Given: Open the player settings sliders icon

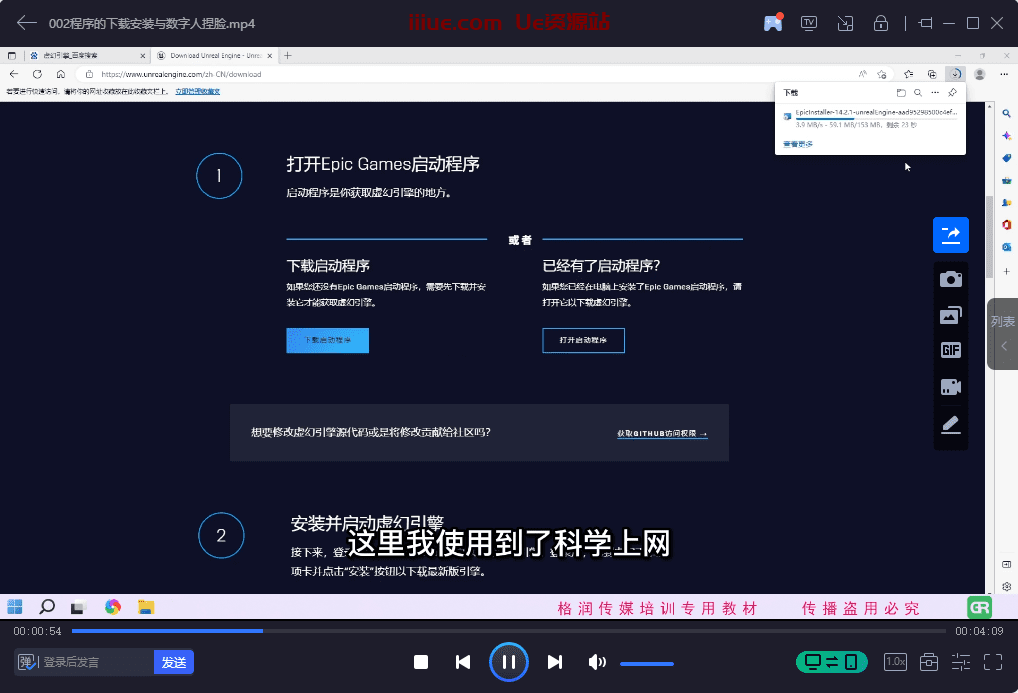Looking at the screenshot, I should point(961,662).
